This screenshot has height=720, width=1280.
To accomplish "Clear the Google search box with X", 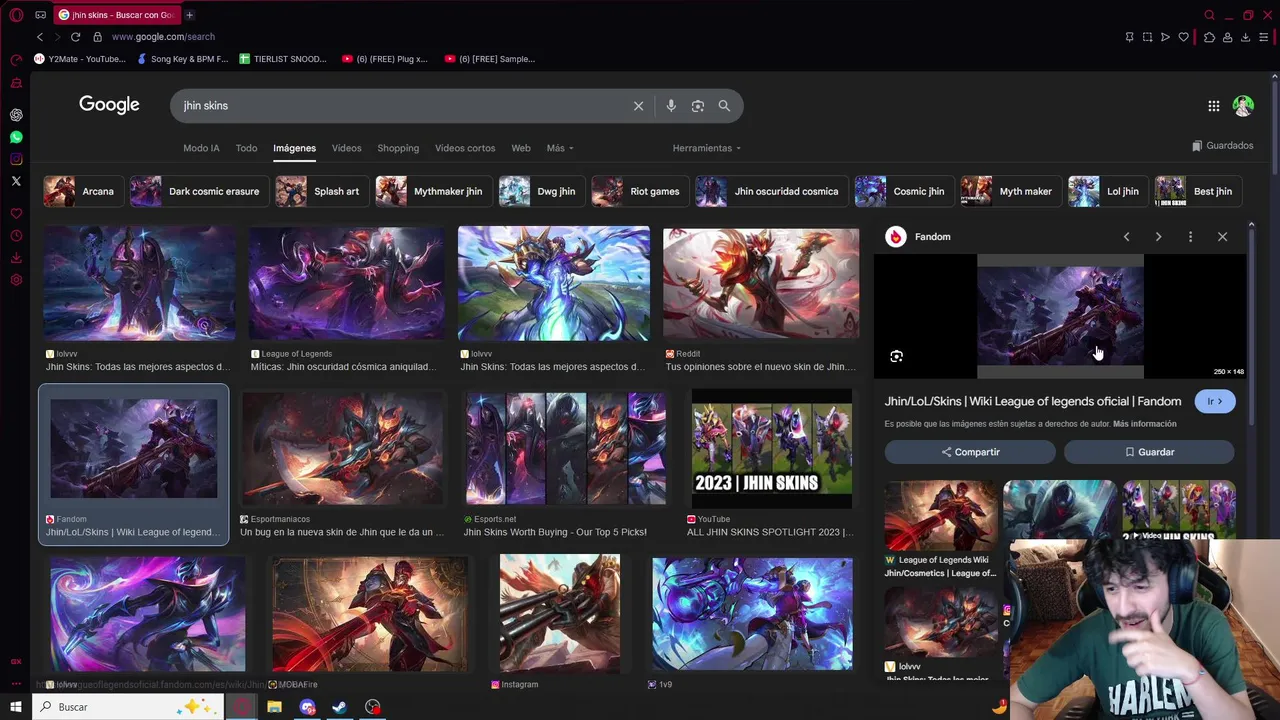I will click(638, 106).
